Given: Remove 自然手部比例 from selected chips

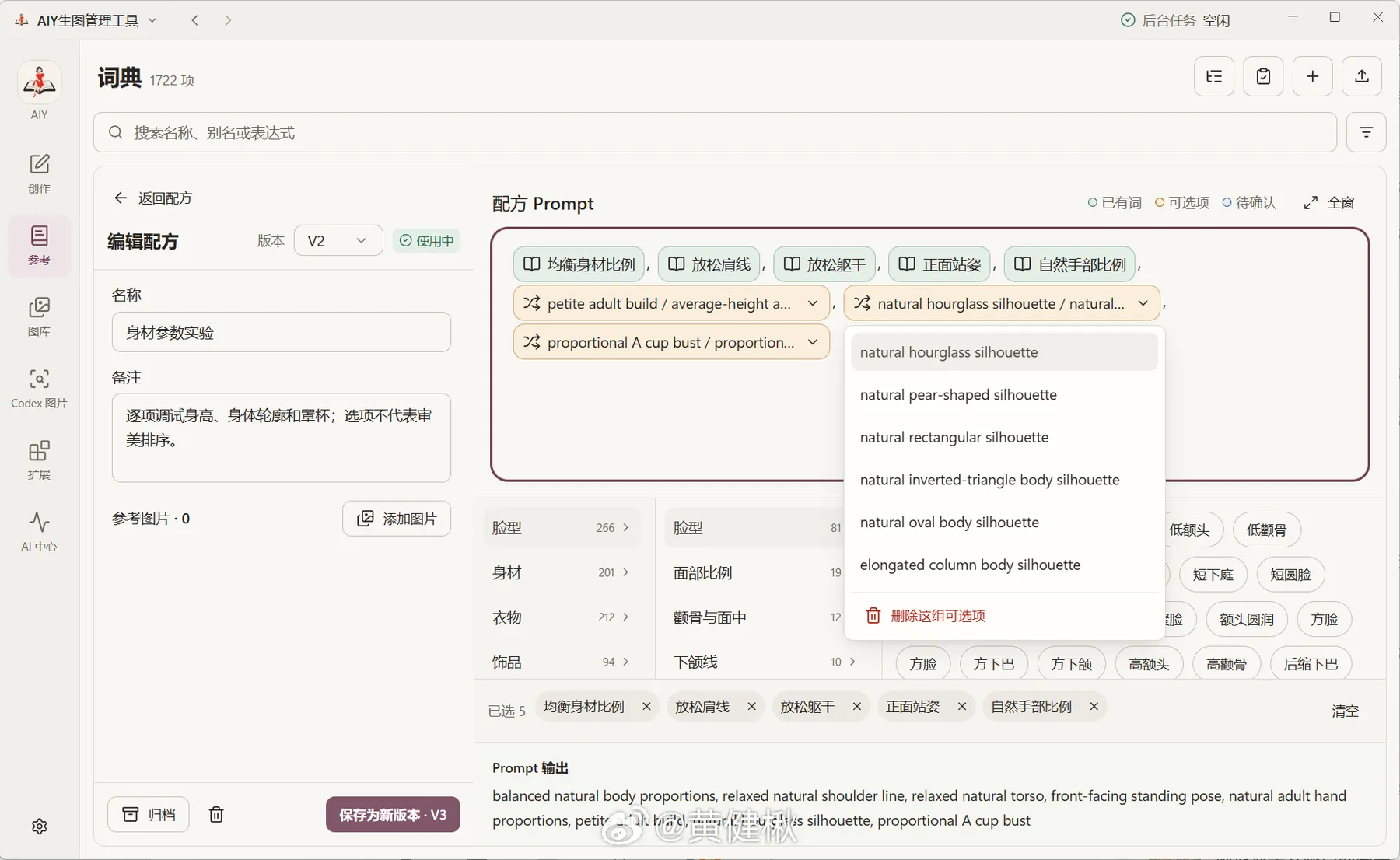Looking at the screenshot, I should pyautogui.click(x=1094, y=706).
